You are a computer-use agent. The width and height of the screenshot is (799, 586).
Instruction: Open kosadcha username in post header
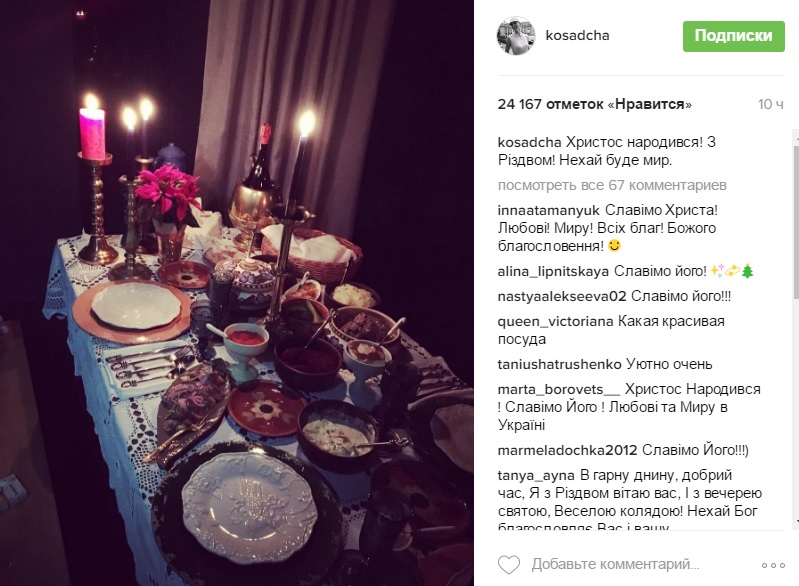point(577,35)
